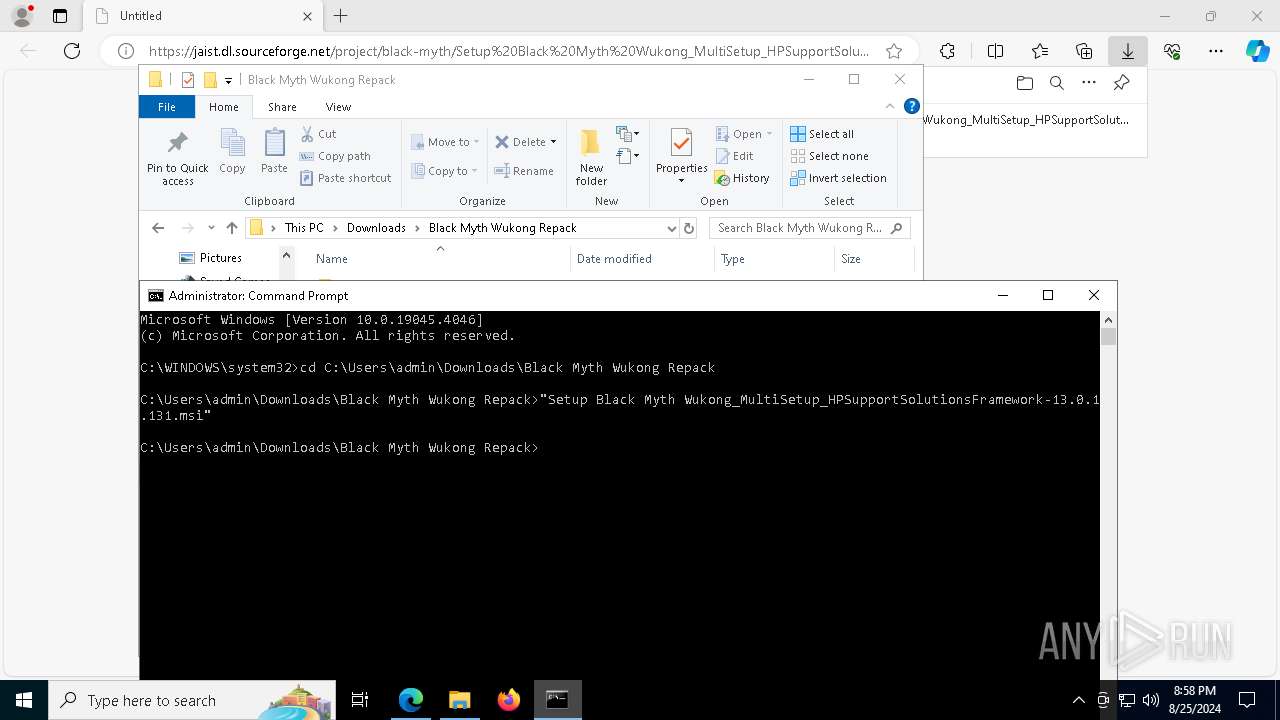Refresh the Edge browser page
This screenshot has height=720, width=1280.
(x=72, y=51)
